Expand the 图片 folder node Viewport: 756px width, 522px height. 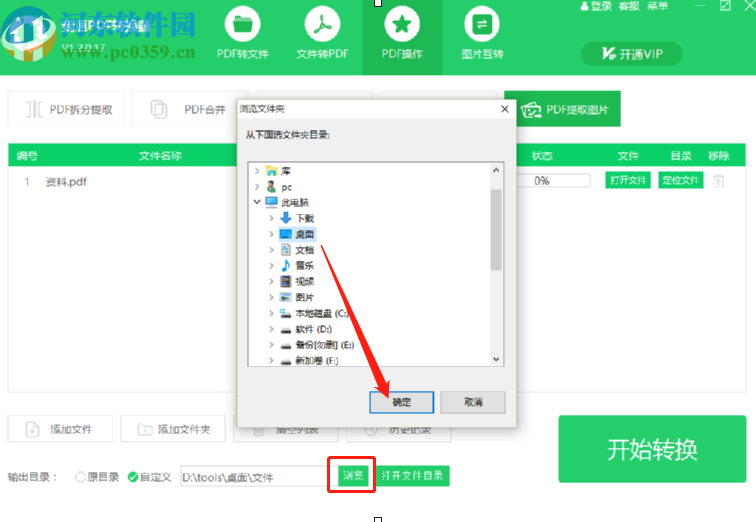[x=271, y=297]
